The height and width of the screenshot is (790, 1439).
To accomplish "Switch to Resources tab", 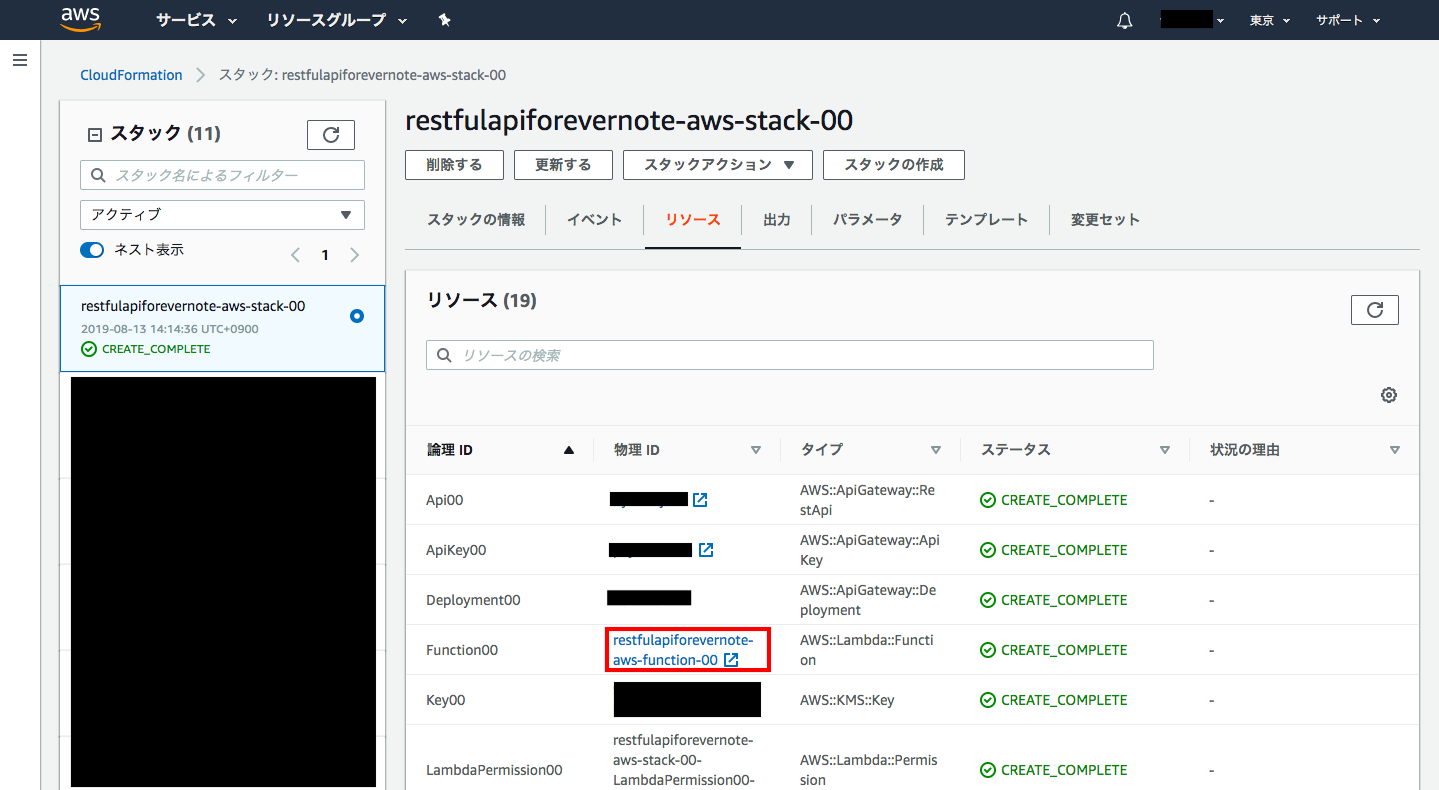I will click(693, 220).
